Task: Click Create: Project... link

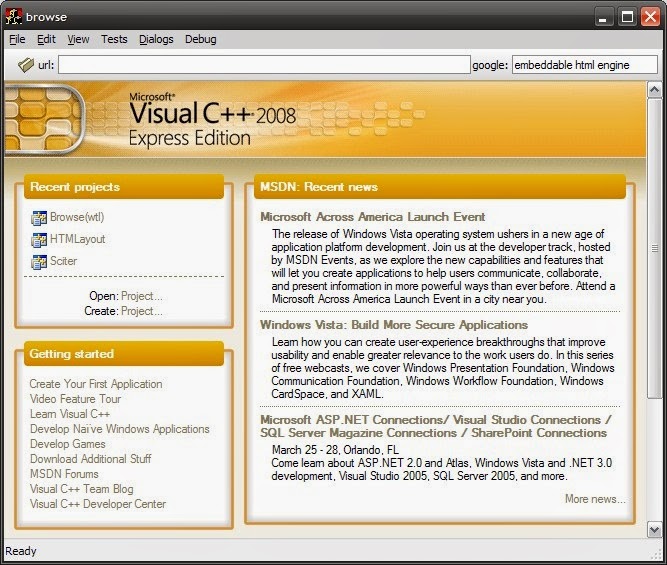Action: tap(142, 311)
